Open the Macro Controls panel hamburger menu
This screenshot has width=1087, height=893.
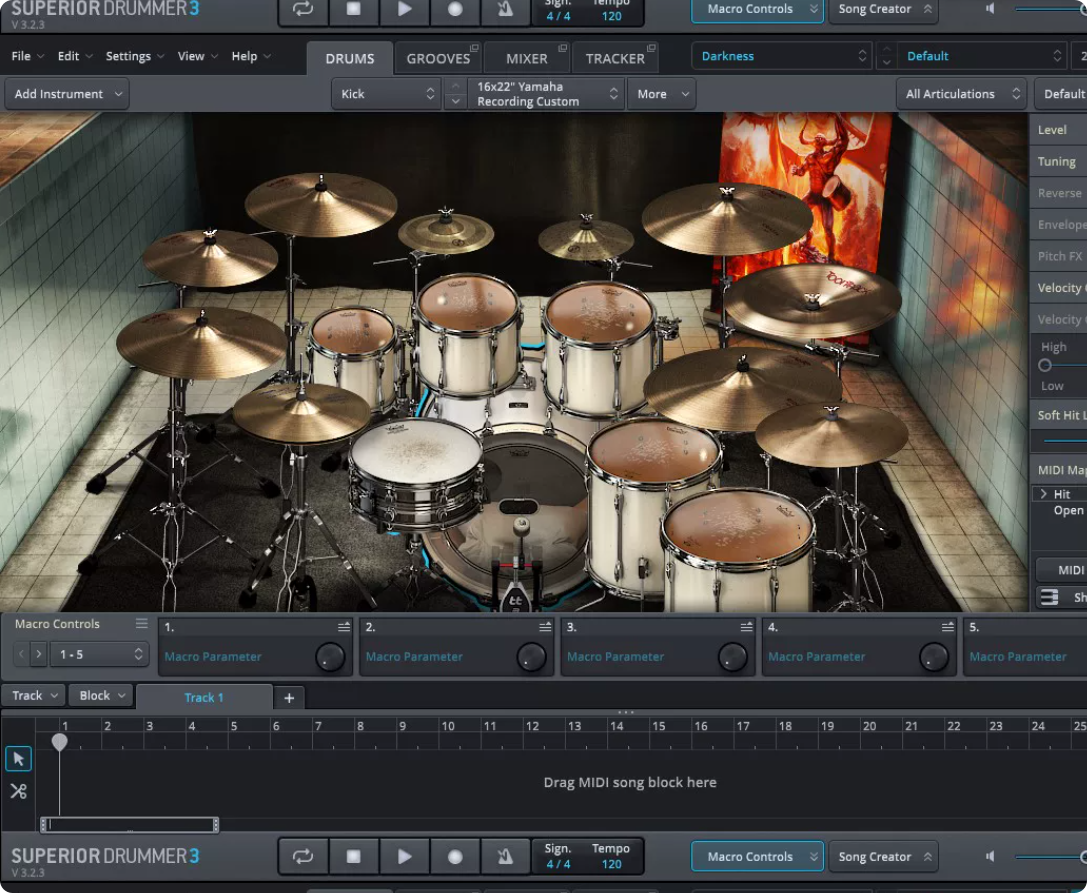click(141, 624)
